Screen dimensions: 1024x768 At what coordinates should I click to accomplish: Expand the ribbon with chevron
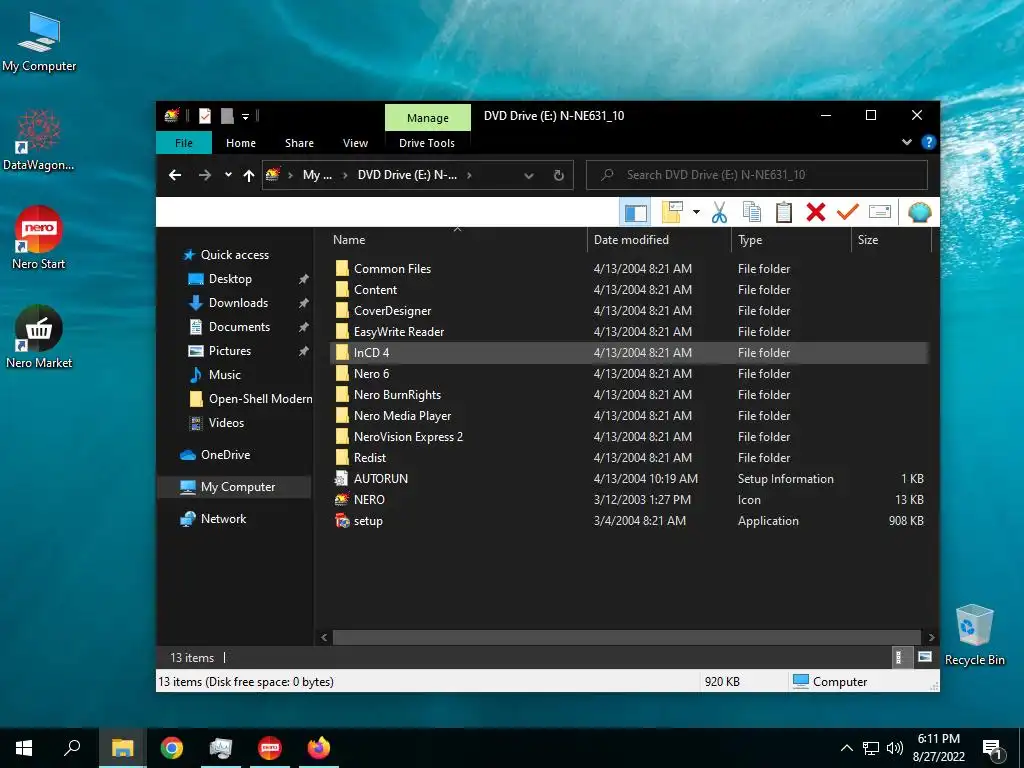(x=906, y=142)
